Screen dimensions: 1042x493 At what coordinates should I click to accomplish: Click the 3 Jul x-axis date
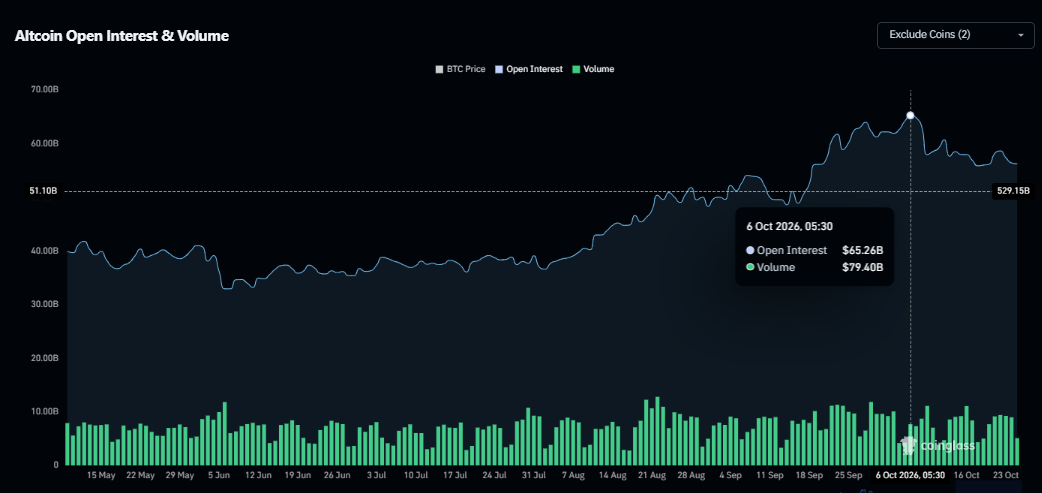376,476
